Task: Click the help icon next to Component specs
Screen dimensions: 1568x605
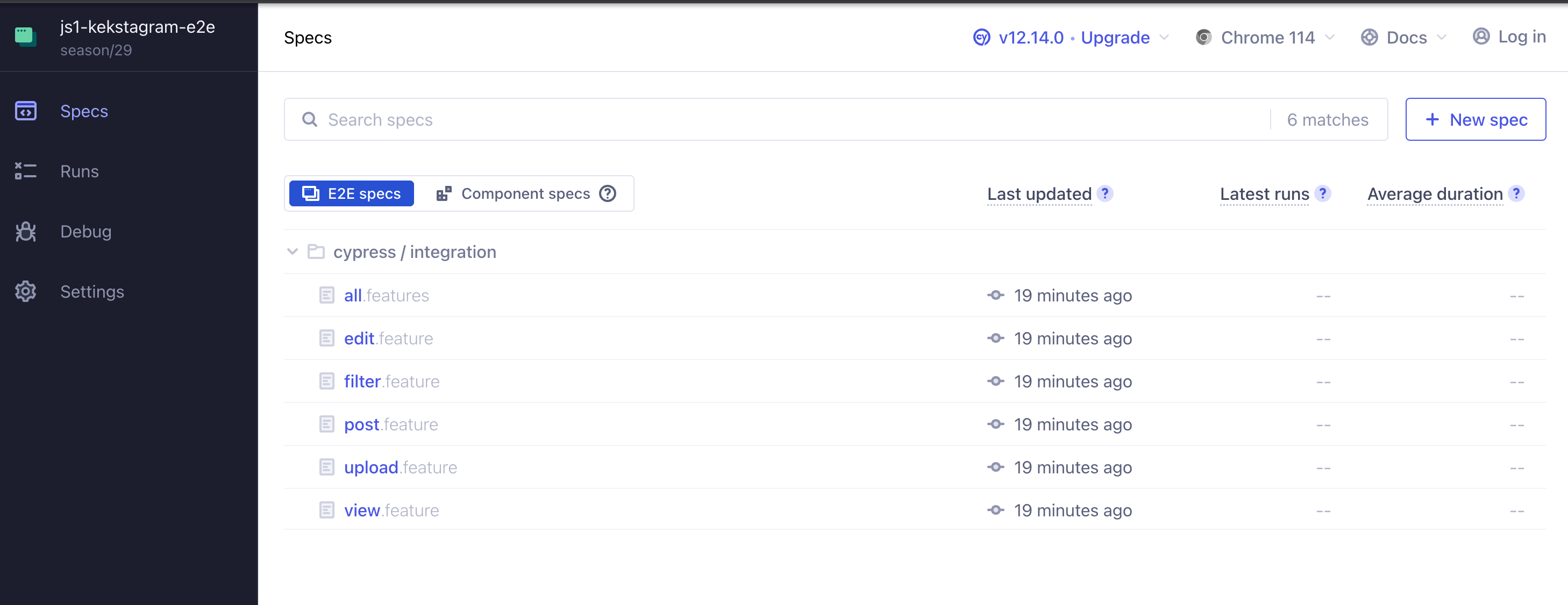Action: point(608,194)
